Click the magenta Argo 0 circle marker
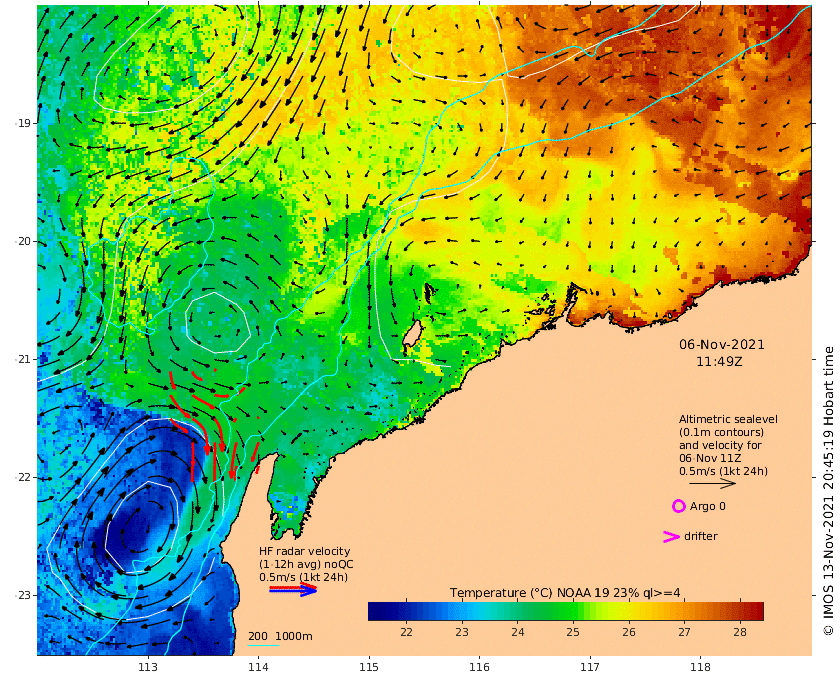840x680 pixels. 678,506
